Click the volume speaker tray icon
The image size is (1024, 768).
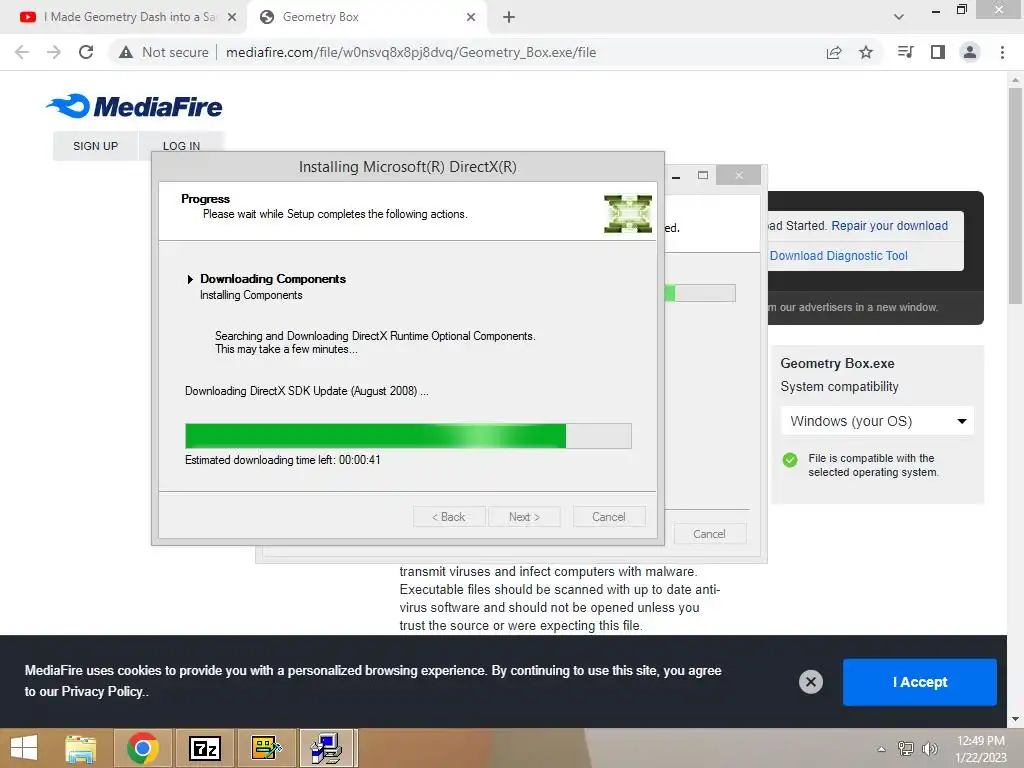(x=929, y=748)
